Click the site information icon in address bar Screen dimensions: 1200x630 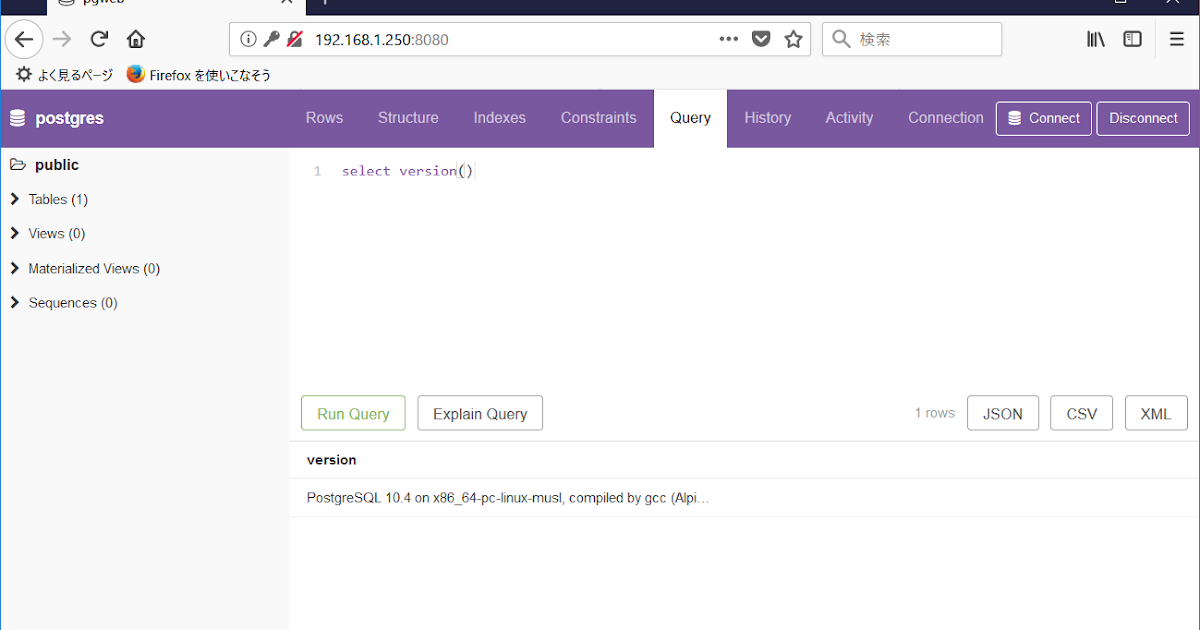(248, 39)
